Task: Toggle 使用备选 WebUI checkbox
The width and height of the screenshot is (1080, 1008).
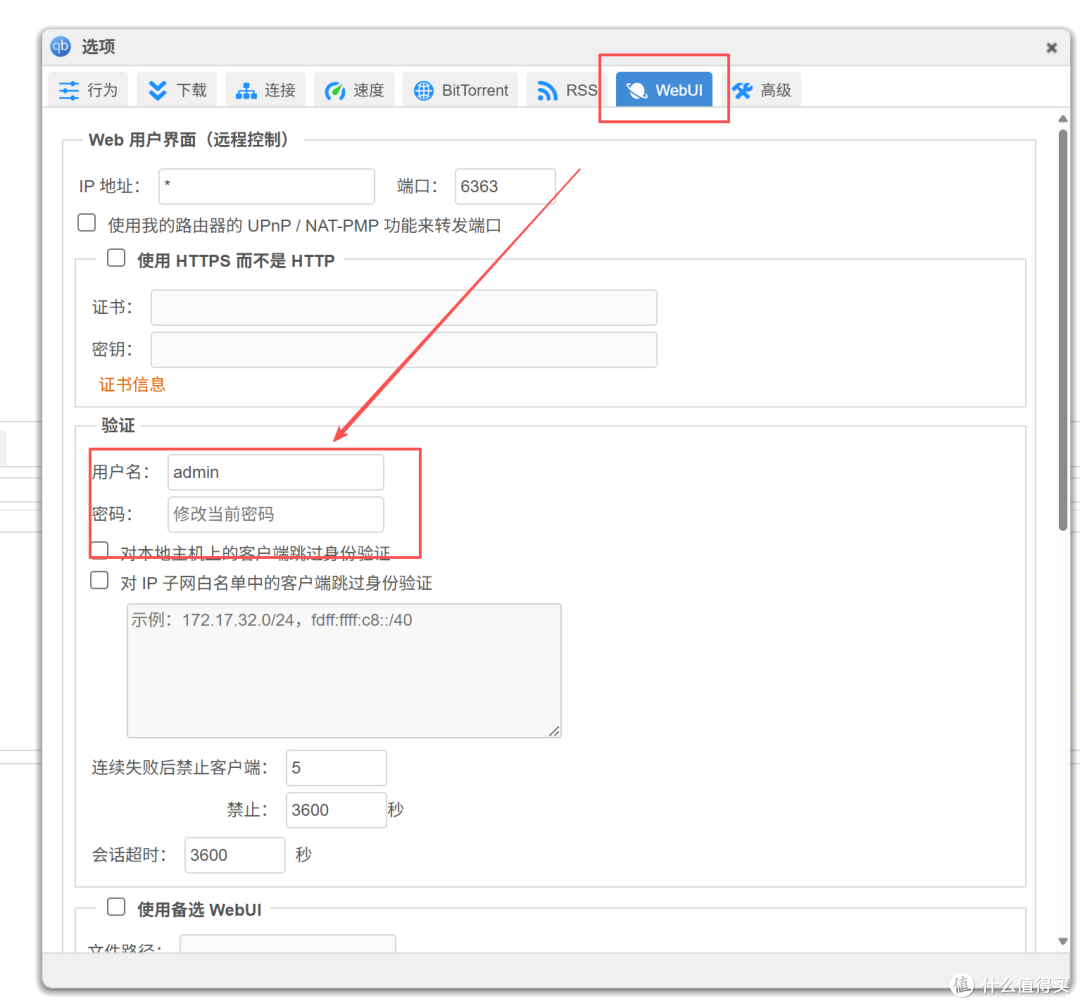Action: point(116,907)
